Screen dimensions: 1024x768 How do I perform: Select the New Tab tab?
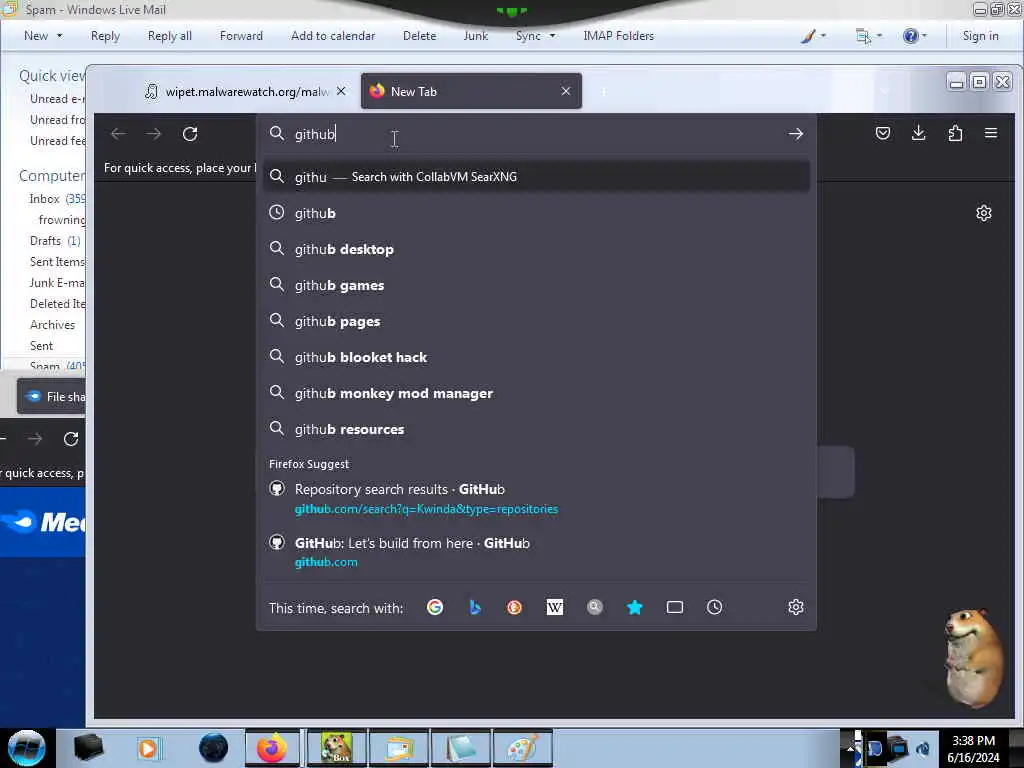(x=471, y=91)
